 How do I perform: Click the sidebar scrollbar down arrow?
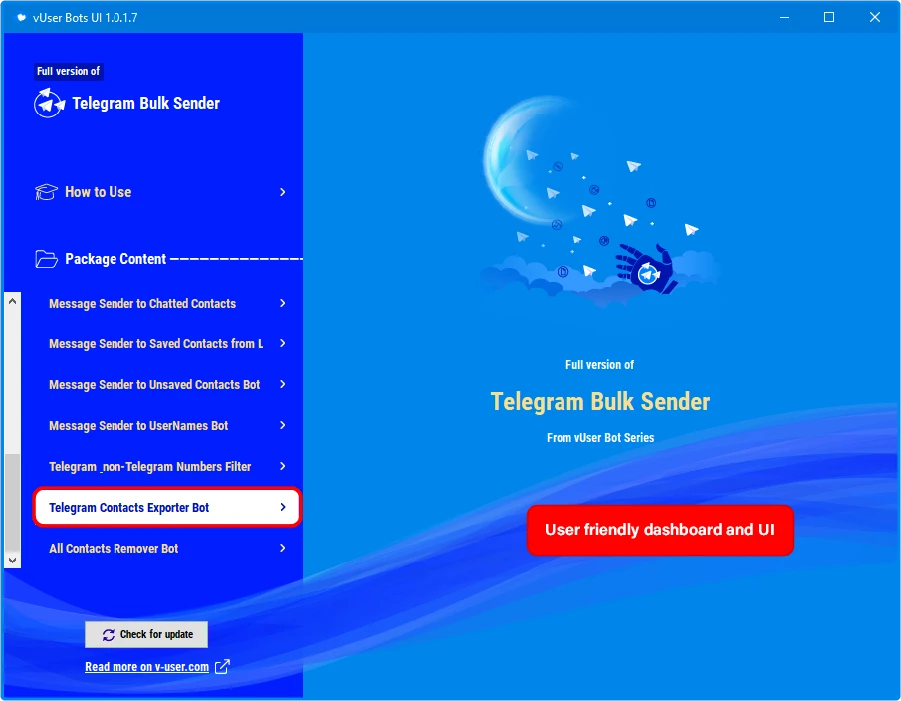pos(13,560)
